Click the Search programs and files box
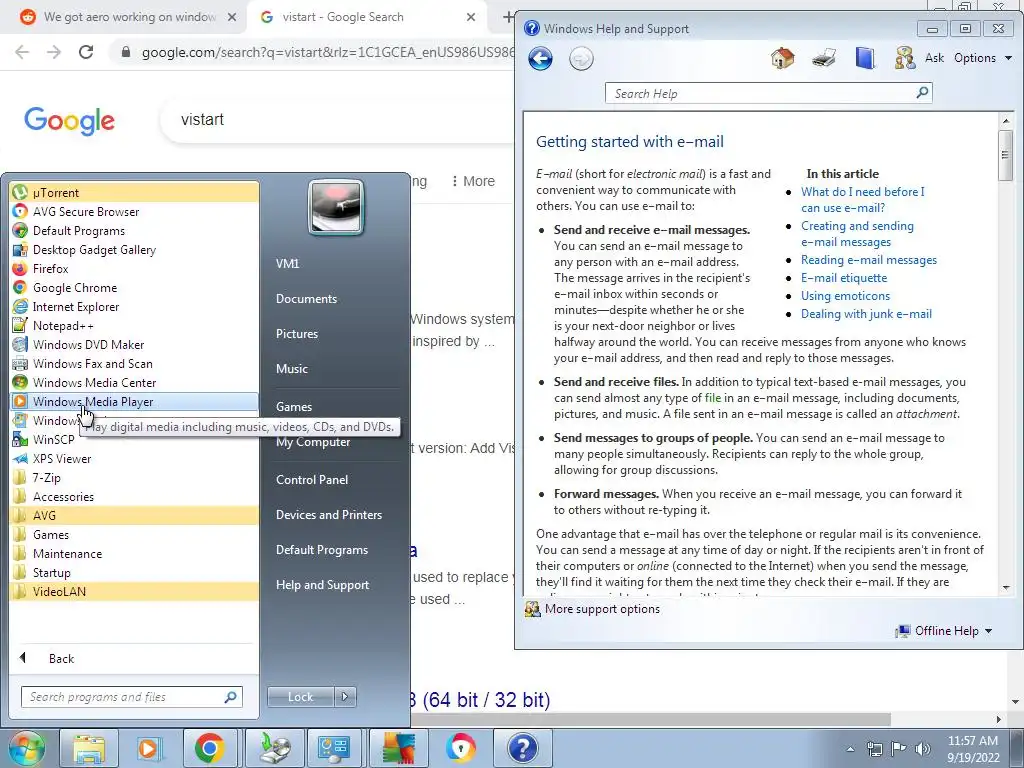Screen dimensions: 1024x768 pos(131,697)
